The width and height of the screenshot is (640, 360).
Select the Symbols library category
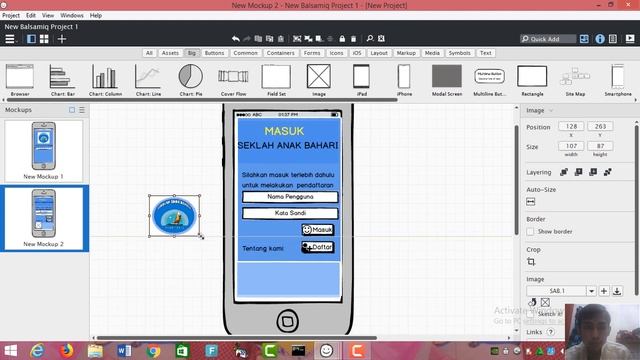[459, 53]
